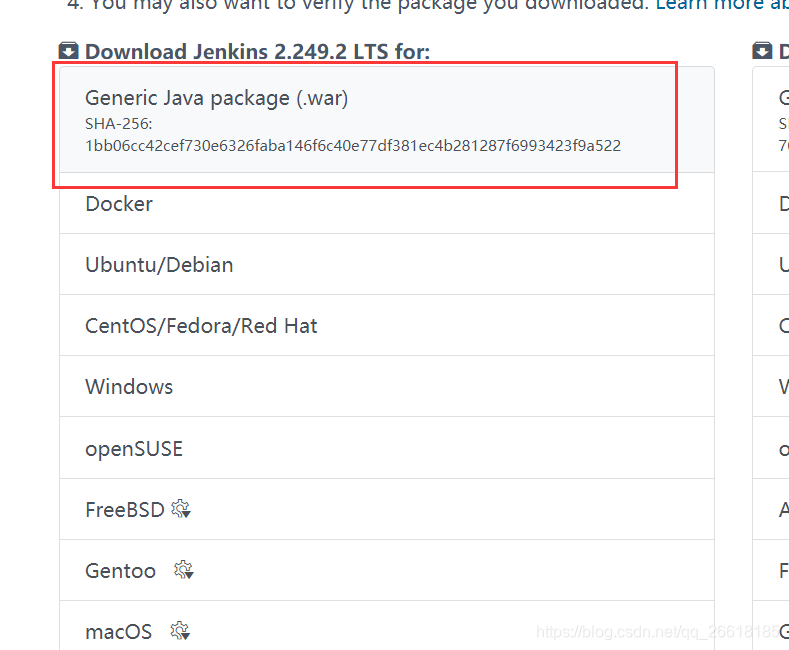Click the gear icon beside Gentoo
Screen dimensions: 789x650
pos(184,570)
